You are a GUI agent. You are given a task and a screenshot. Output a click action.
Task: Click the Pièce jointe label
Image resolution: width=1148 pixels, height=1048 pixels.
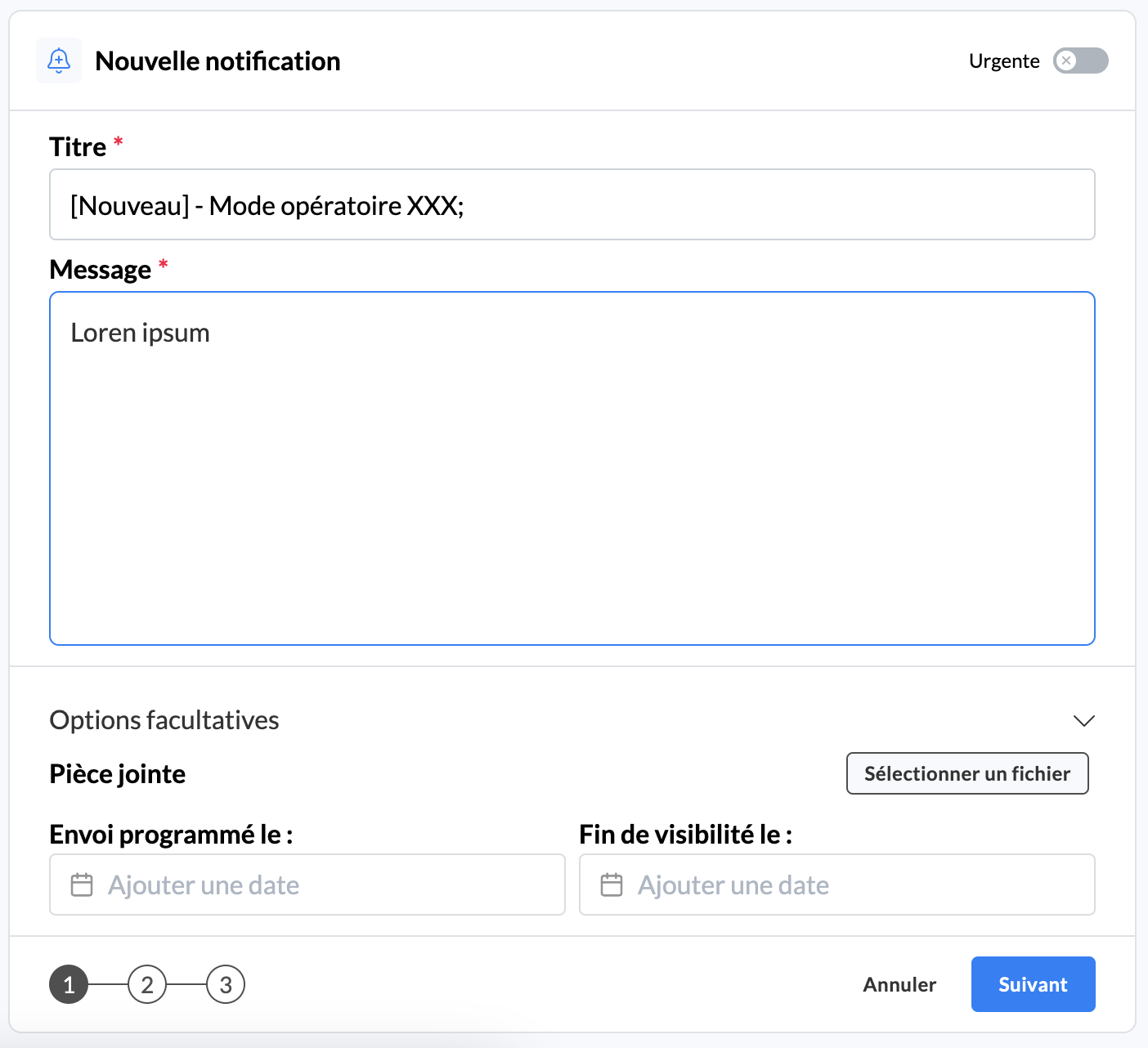tap(118, 774)
